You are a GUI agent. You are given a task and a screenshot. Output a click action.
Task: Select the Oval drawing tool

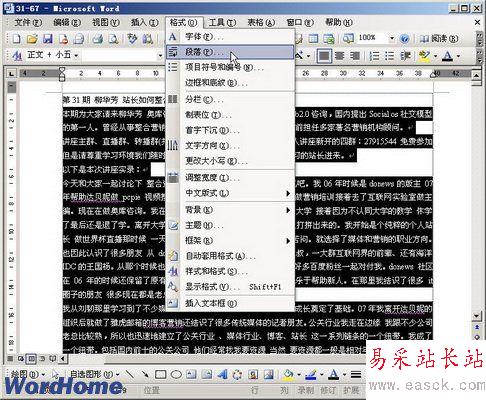click(176, 375)
